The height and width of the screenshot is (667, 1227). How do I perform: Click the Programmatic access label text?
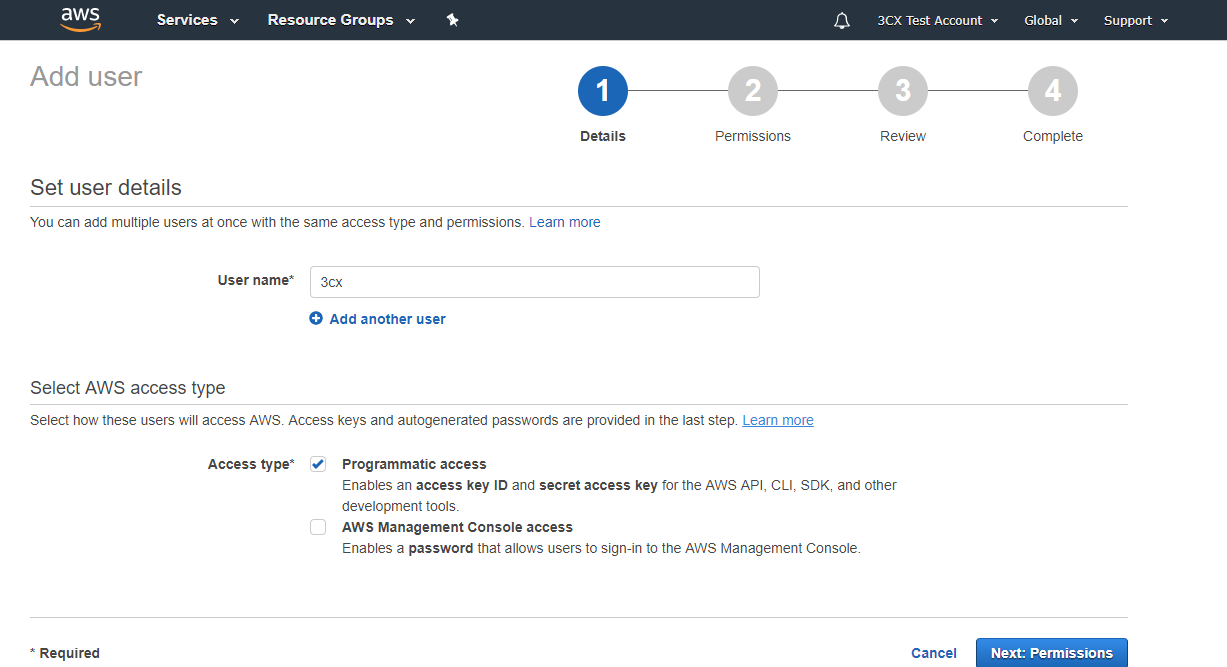click(x=414, y=464)
